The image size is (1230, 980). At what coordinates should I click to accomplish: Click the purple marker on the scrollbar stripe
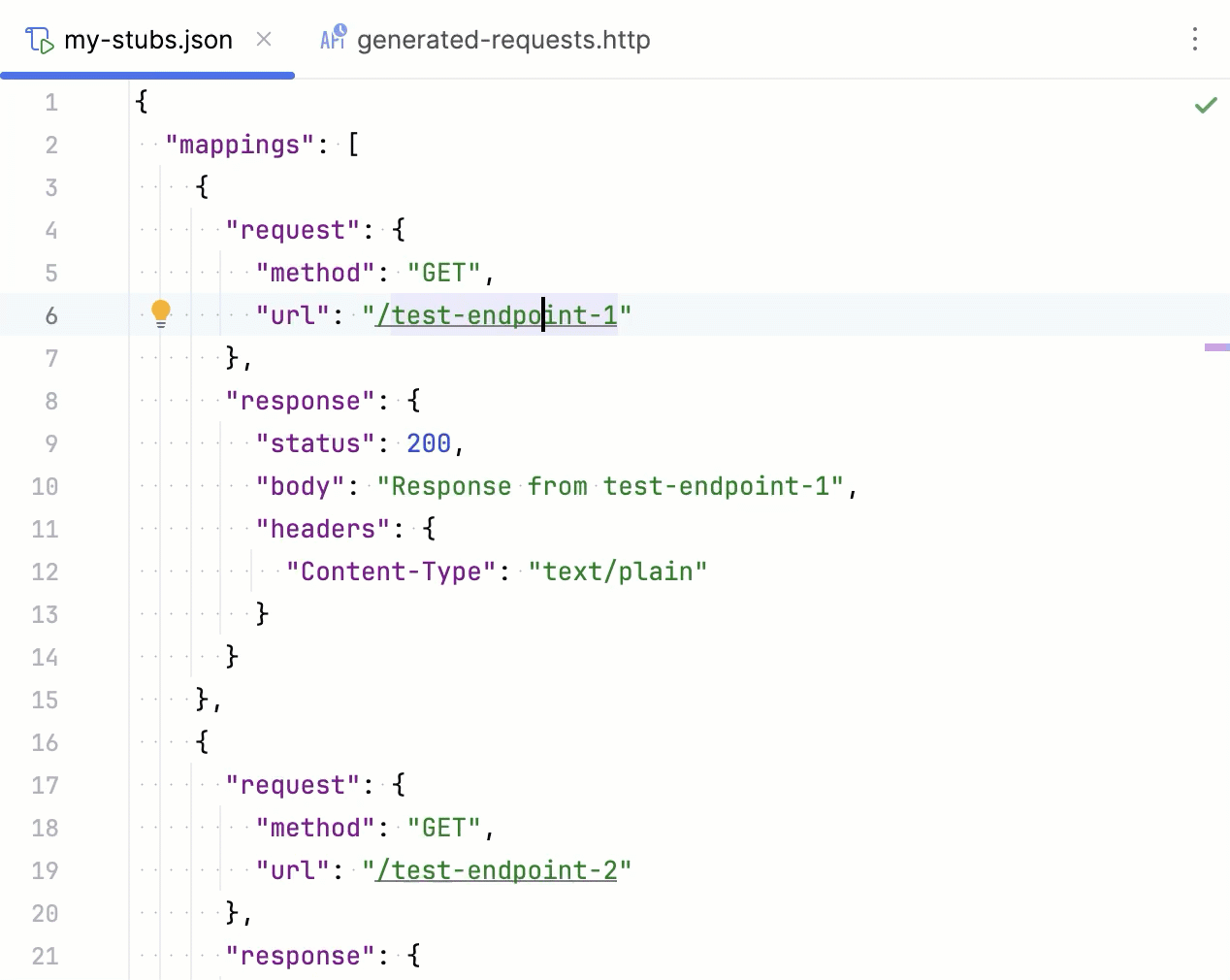[x=1216, y=345]
